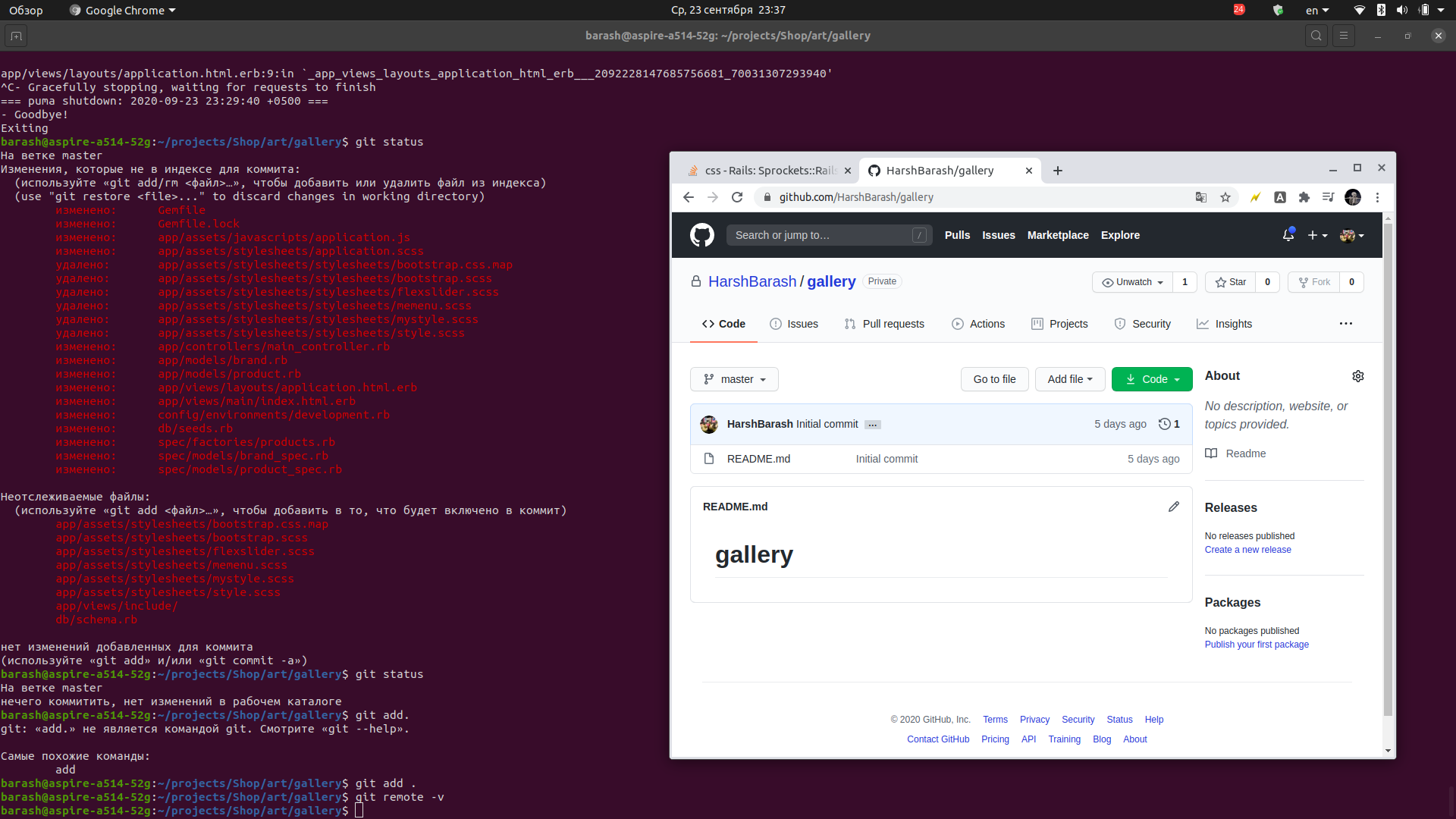Viewport: 1456px width, 819px height.
Task: Open the Insights tab
Action: (x=1225, y=324)
